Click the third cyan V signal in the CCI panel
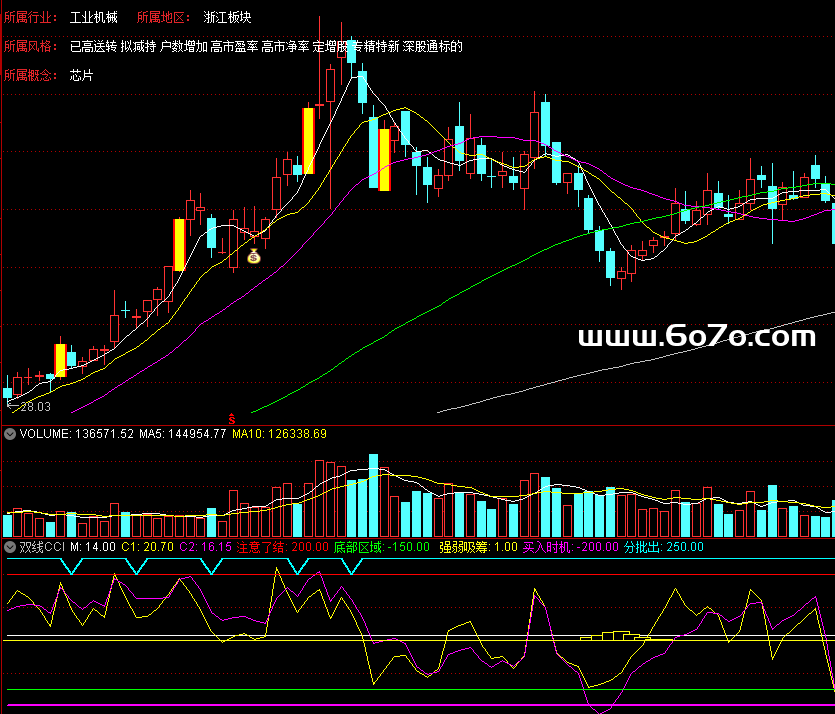The height and width of the screenshot is (714, 835). (211, 566)
